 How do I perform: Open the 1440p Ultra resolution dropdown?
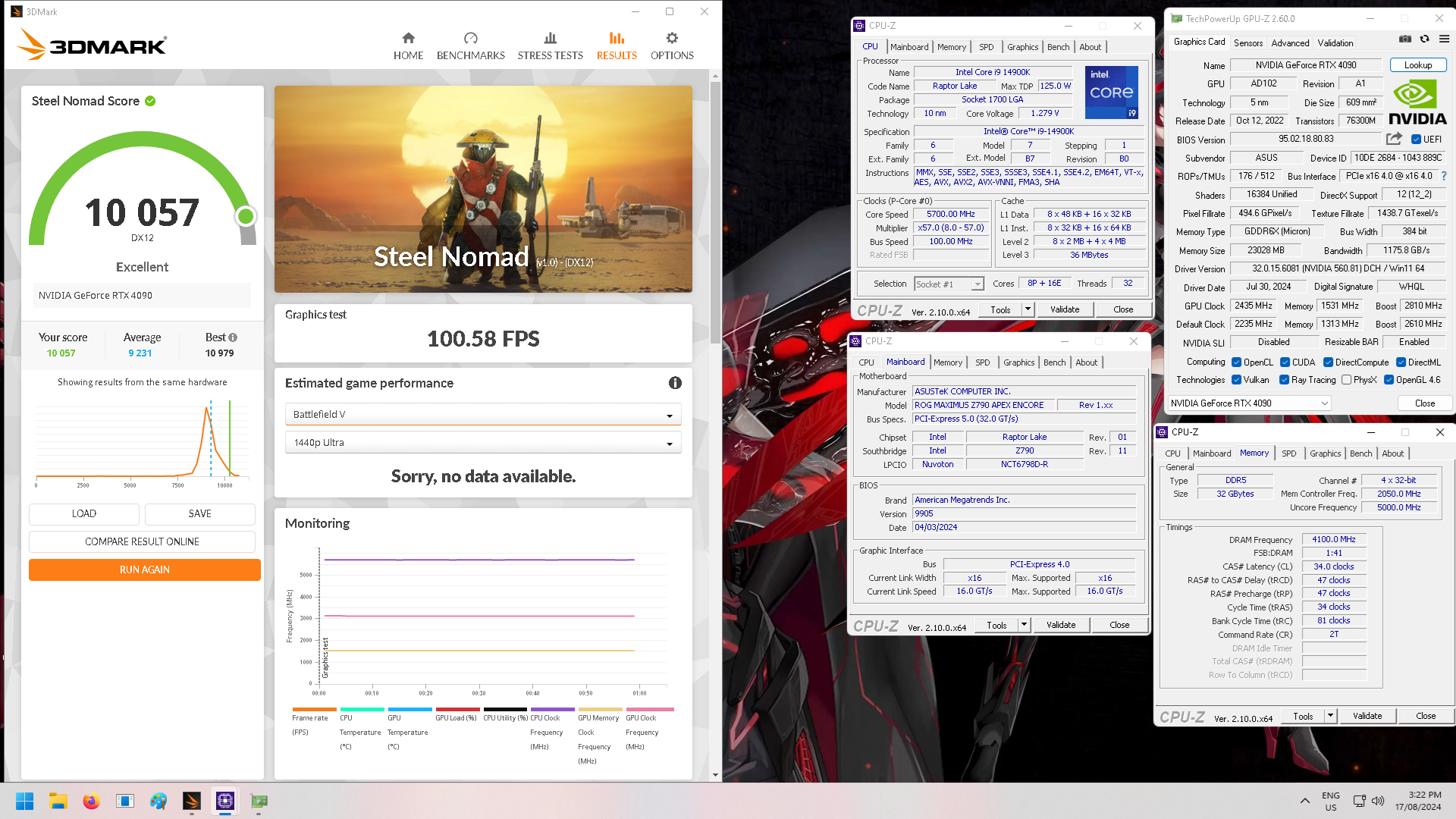tap(483, 443)
